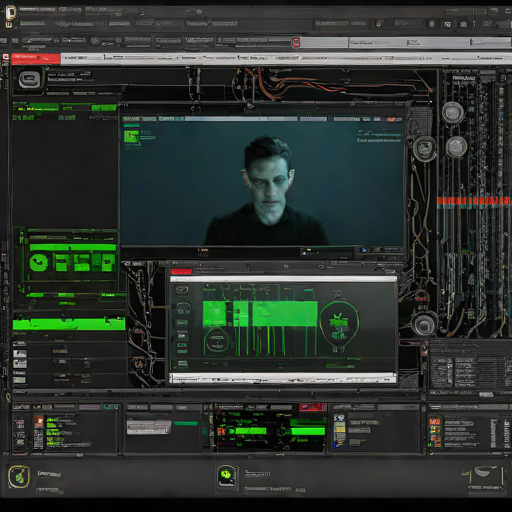Select the video preview showing the man

point(262,184)
